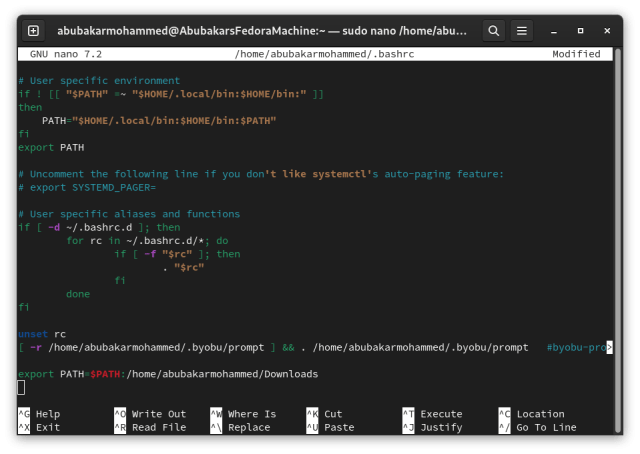Click the 'if [ -f "$rc" ]; then' line
Image resolution: width=640 pixels, height=454 pixels.
(x=177, y=254)
